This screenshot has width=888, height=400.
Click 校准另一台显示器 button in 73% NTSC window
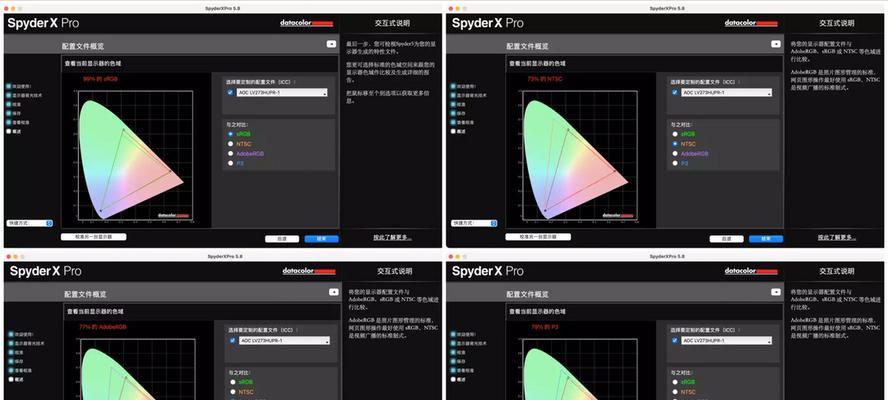click(538, 237)
